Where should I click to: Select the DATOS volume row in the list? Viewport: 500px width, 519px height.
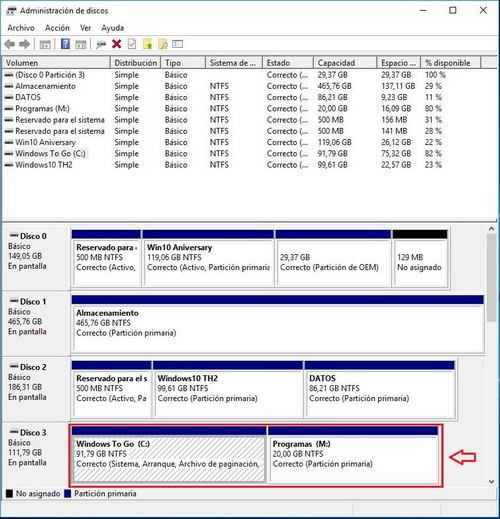242,97
